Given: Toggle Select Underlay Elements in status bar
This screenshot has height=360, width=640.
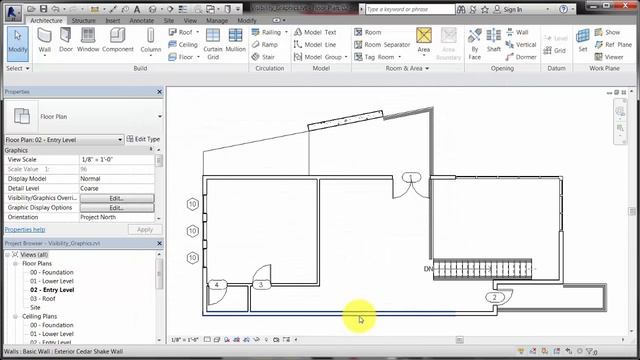Looking at the screenshot, I should point(533,351).
